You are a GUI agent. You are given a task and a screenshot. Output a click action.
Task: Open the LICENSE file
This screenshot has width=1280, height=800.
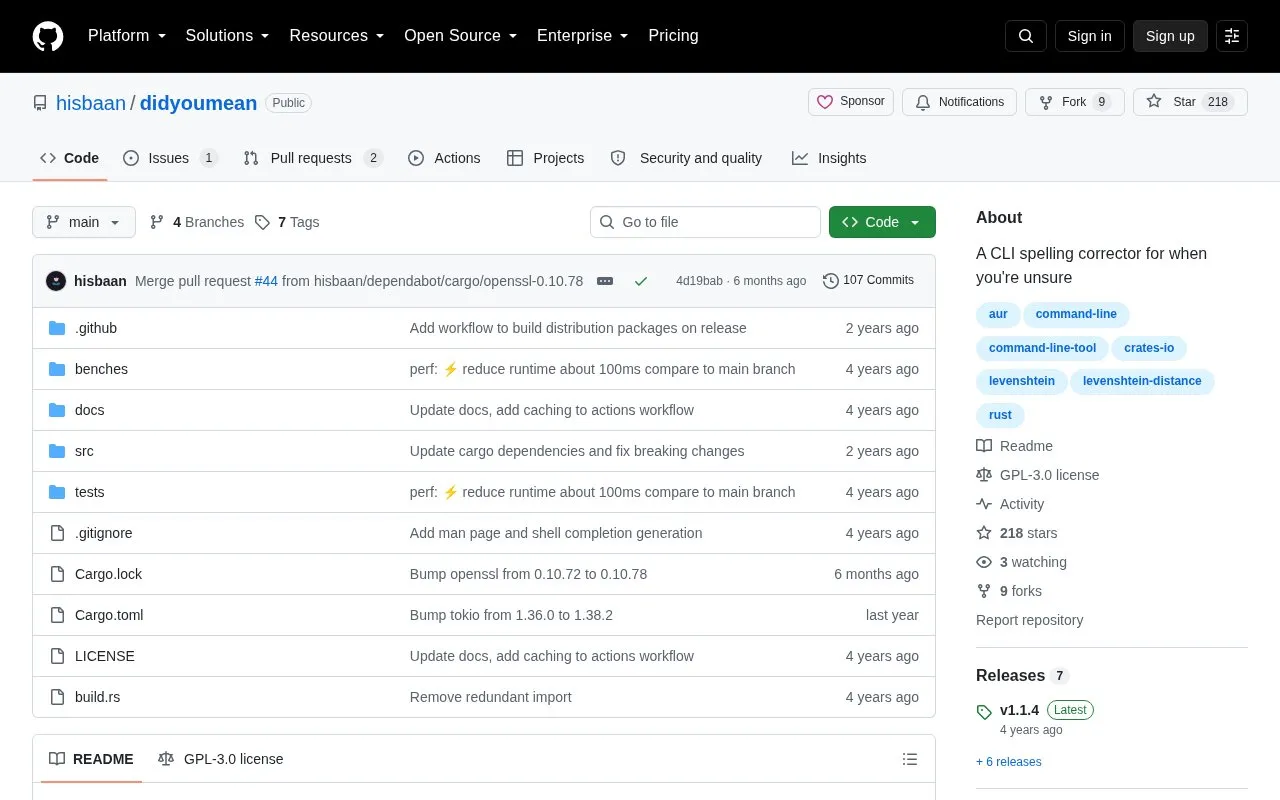(105, 656)
